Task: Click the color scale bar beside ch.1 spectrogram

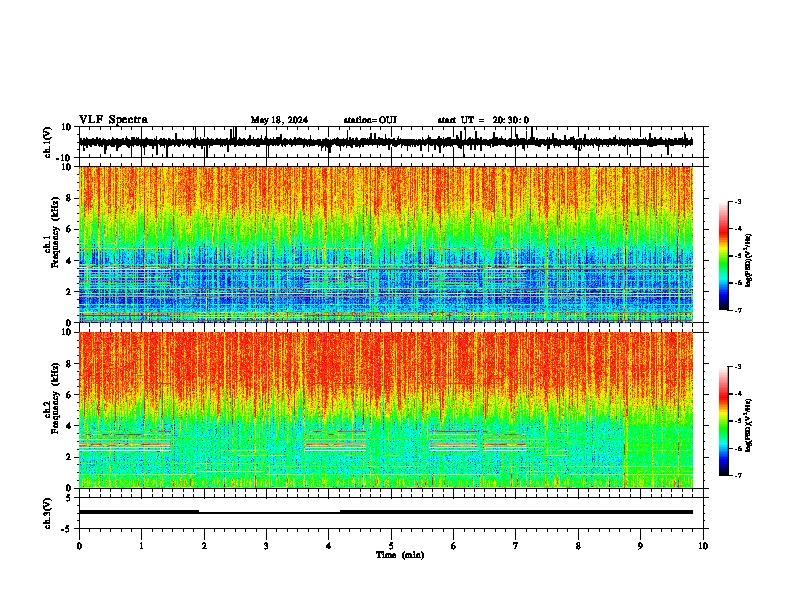Action: coord(724,256)
